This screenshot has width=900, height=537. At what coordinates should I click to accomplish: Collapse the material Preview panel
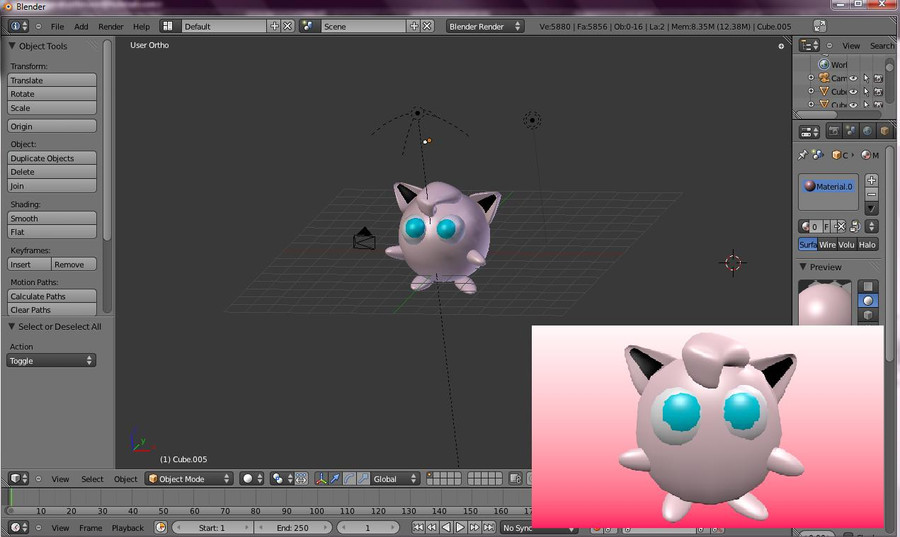click(803, 267)
